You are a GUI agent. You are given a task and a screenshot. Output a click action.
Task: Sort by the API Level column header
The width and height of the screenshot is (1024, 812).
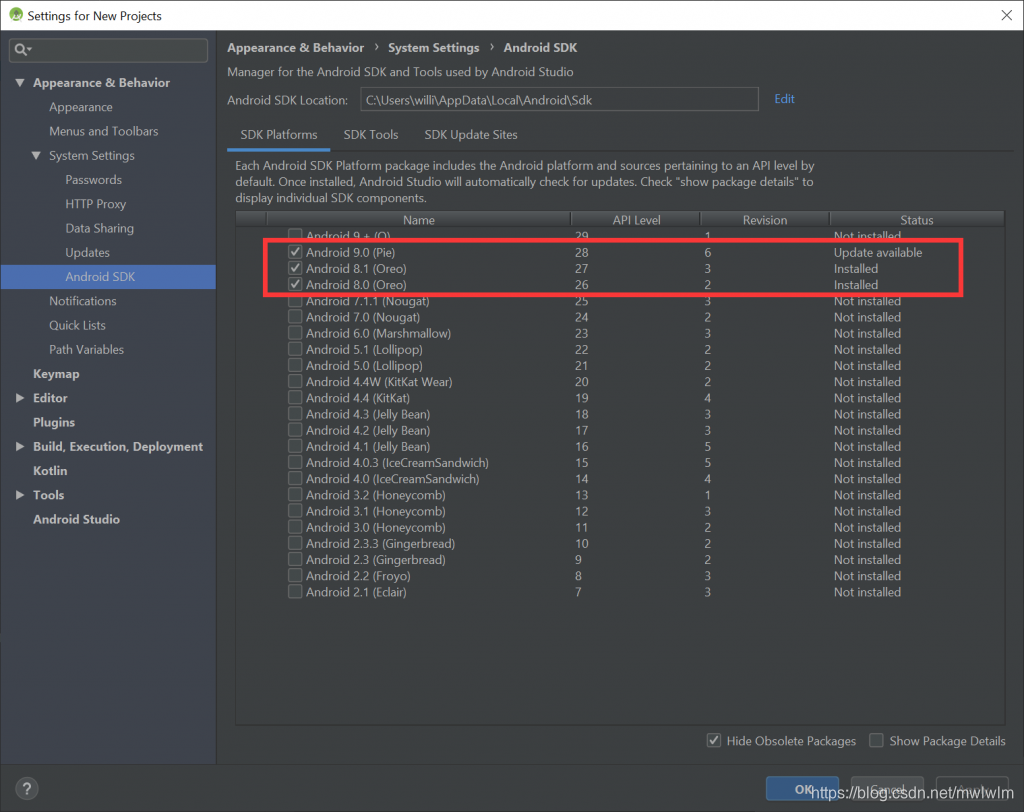pyautogui.click(x=636, y=220)
